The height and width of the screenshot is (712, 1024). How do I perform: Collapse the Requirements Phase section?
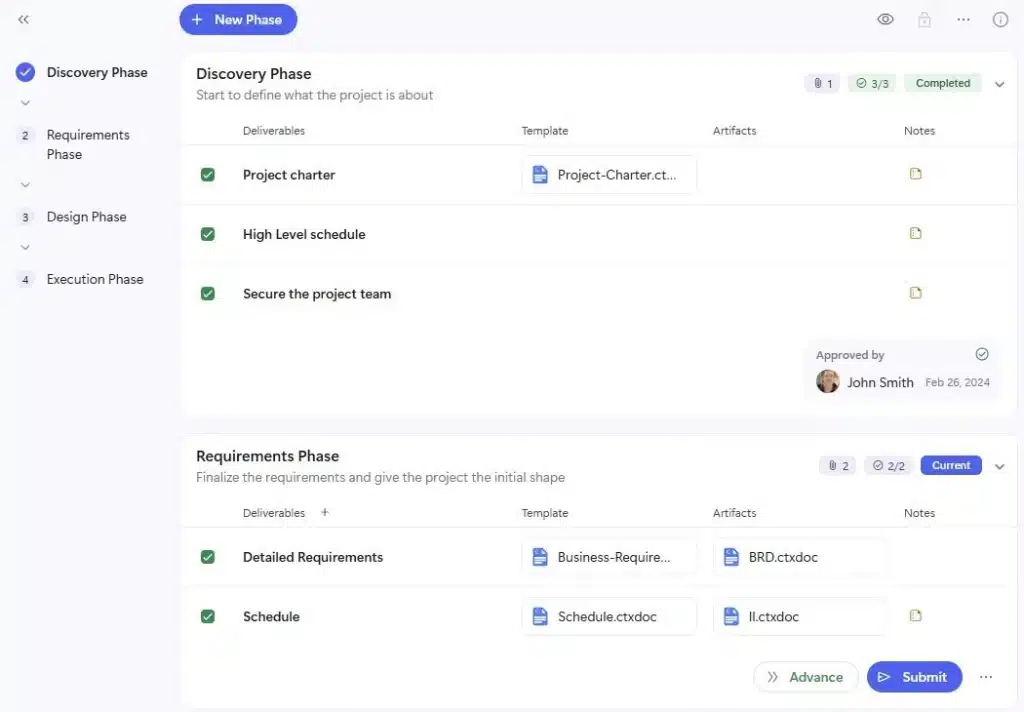tap(999, 465)
